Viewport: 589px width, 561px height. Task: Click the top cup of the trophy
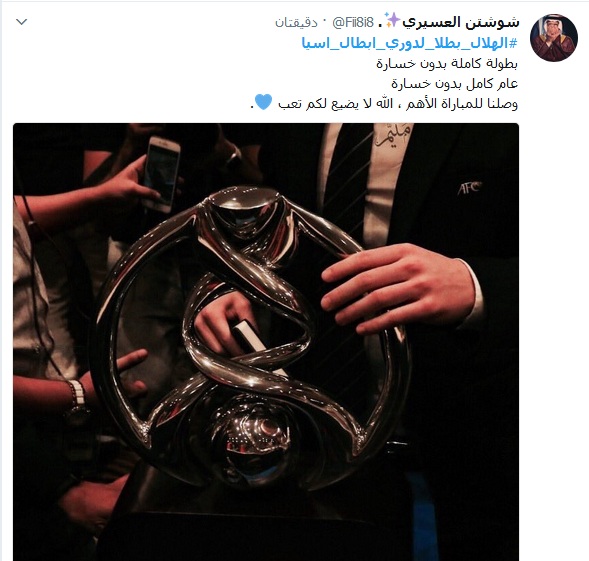[x=244, y=212]
